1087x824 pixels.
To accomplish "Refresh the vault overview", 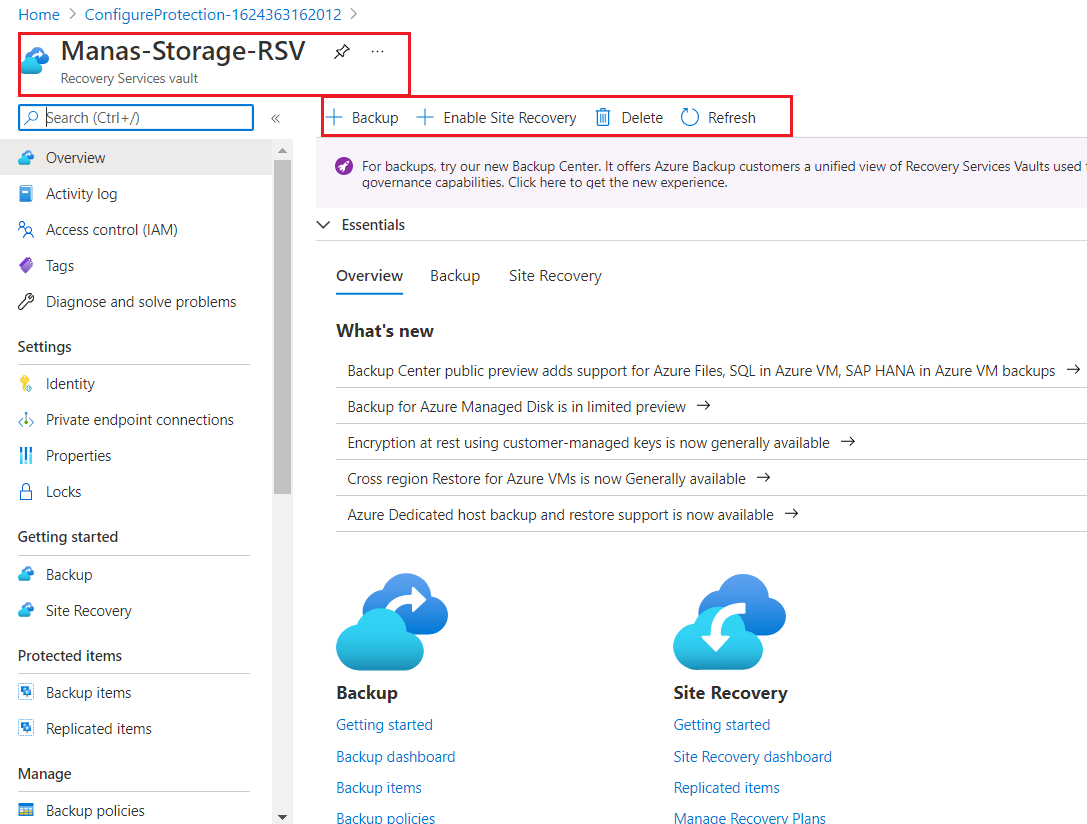I will click(718, 118).
